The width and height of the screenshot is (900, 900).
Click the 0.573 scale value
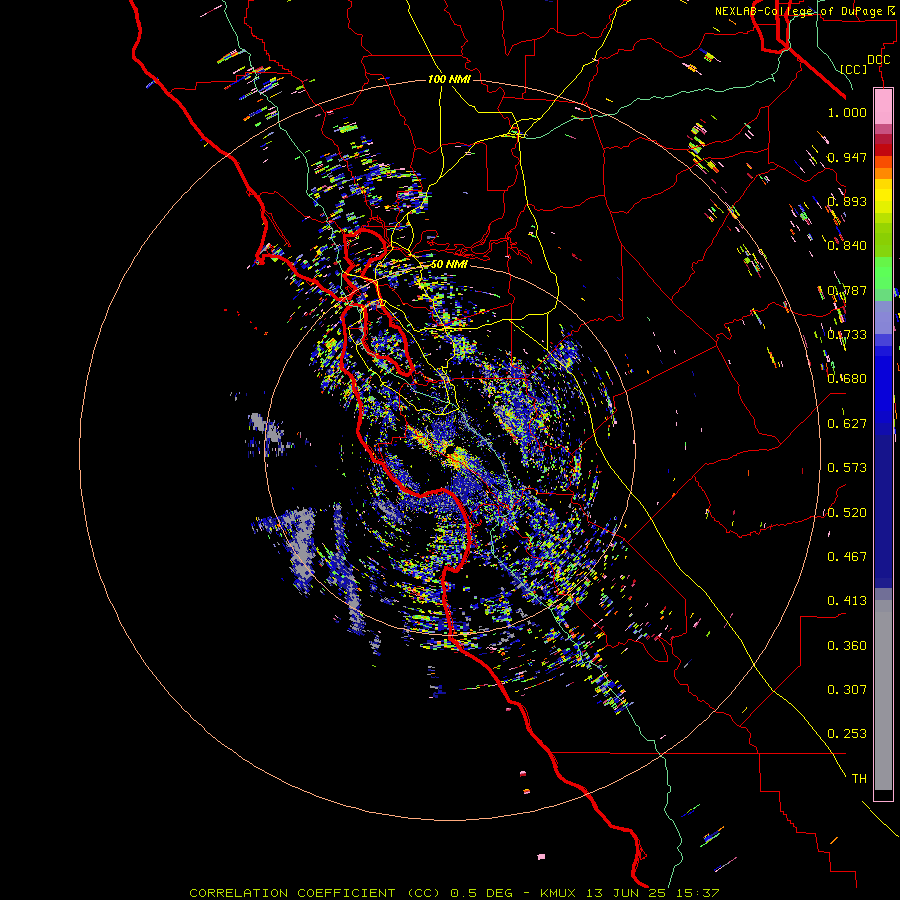pos(847,468)
